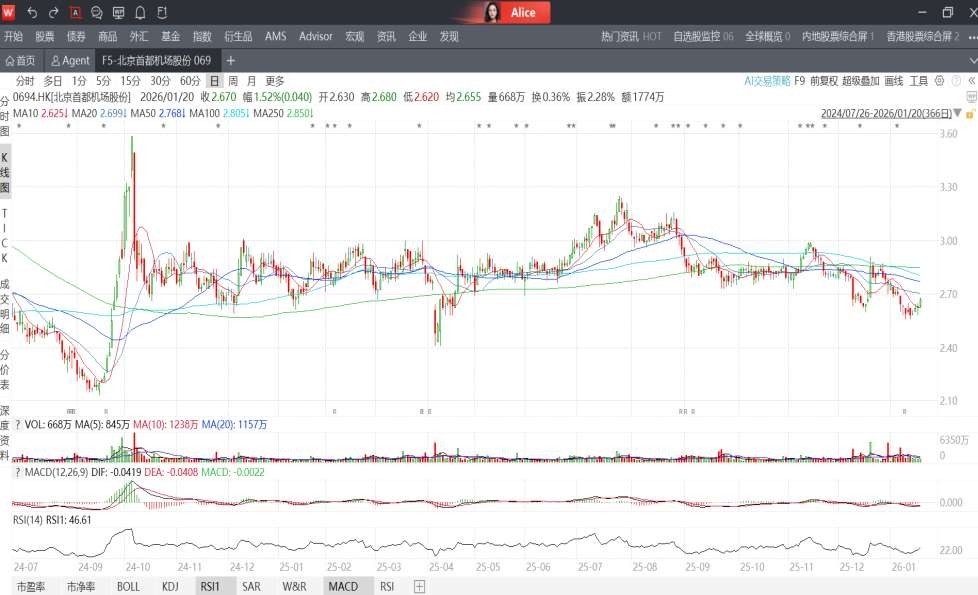Click the redo arrow in title bar
978x595 pixels.
(53, 13)
